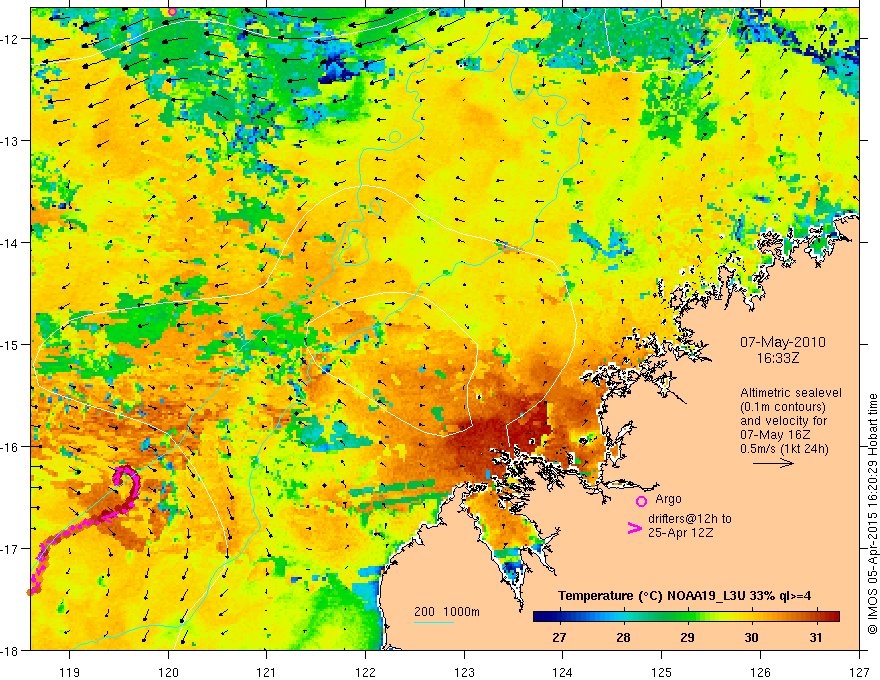Click the '200 1000m' depth label

[x=447, y=612]
